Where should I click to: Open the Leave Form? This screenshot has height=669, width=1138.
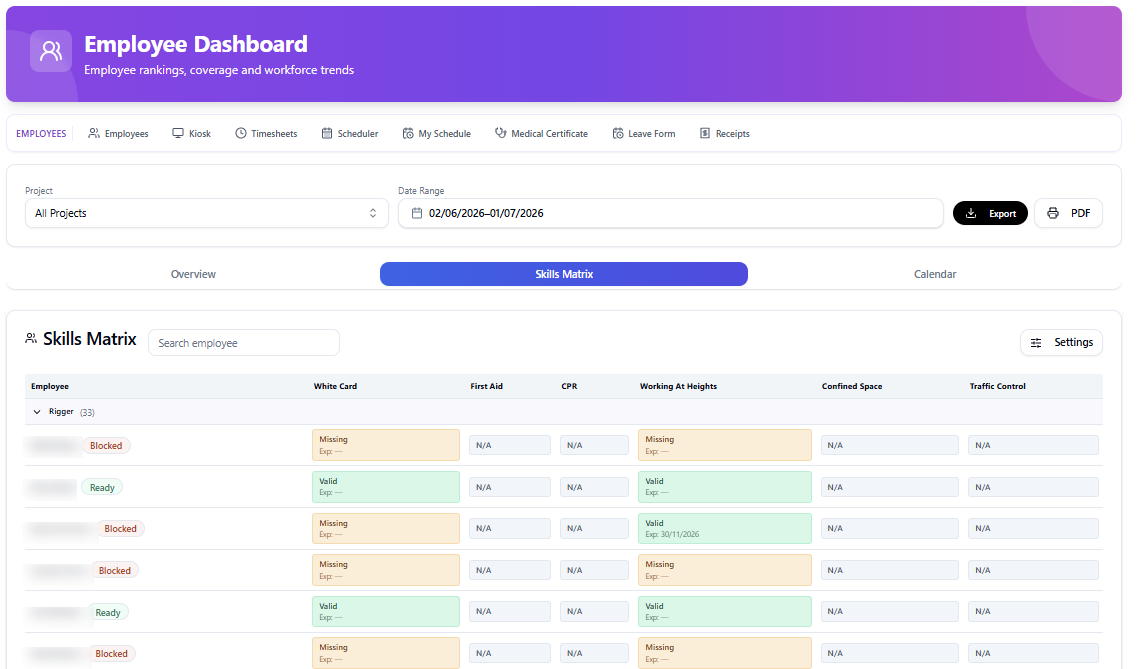tap(644, 134)
